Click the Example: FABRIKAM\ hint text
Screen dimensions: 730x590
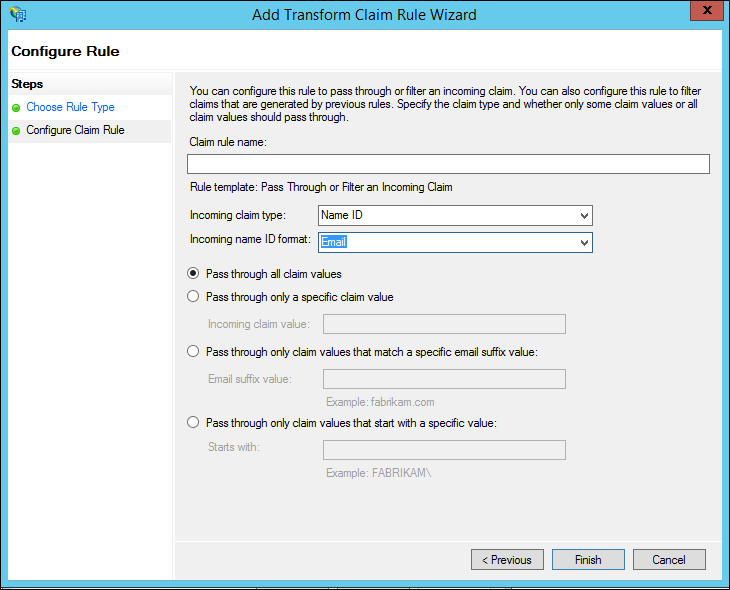379,473
